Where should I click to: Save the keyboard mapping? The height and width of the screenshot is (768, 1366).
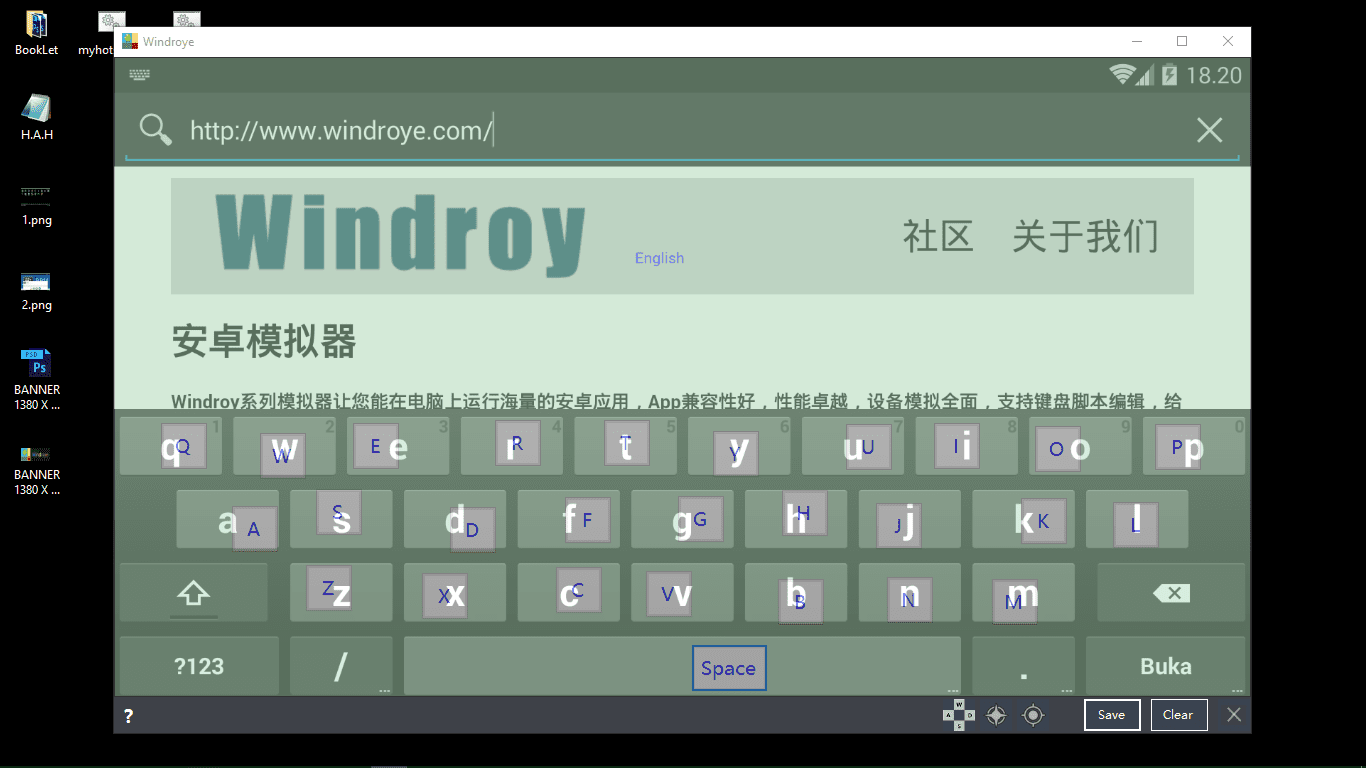click(x=1112, y=715)
